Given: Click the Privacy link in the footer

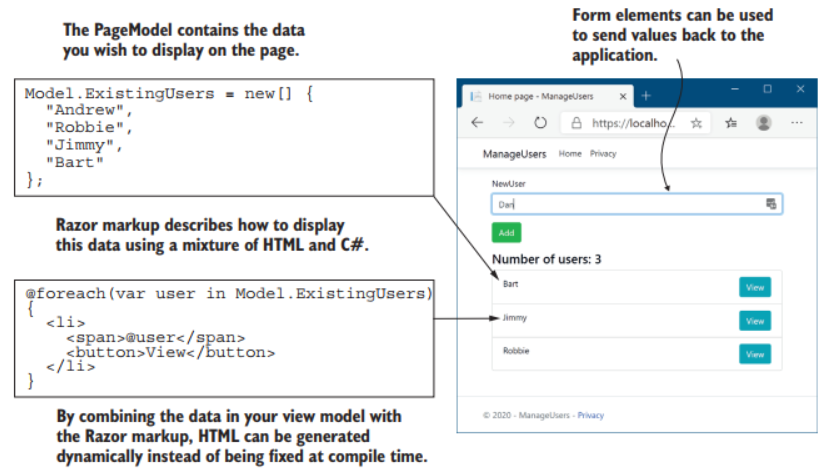Looking at the screenshot, I should 591,415.
